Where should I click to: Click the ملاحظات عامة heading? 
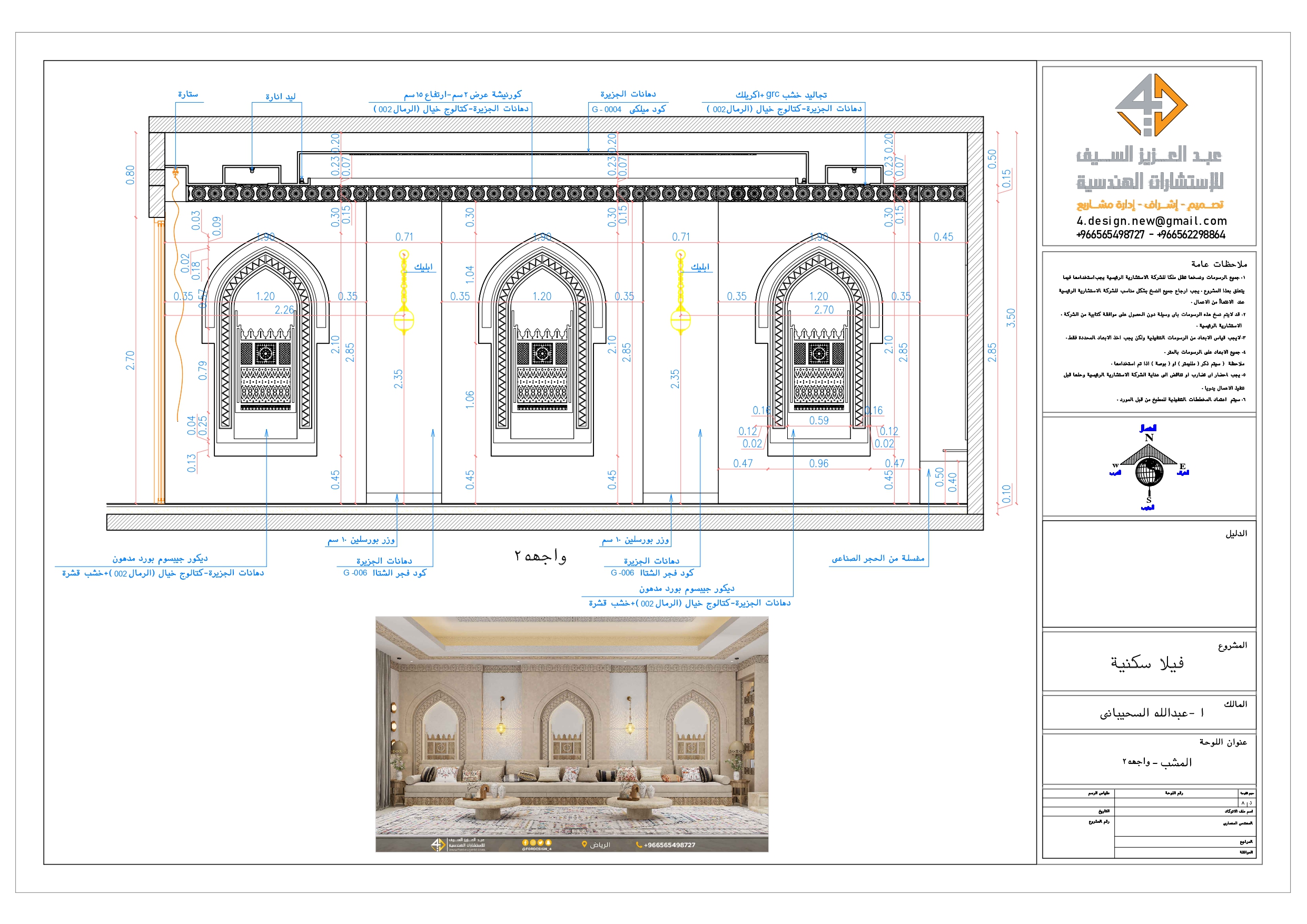pos(1219,264)
